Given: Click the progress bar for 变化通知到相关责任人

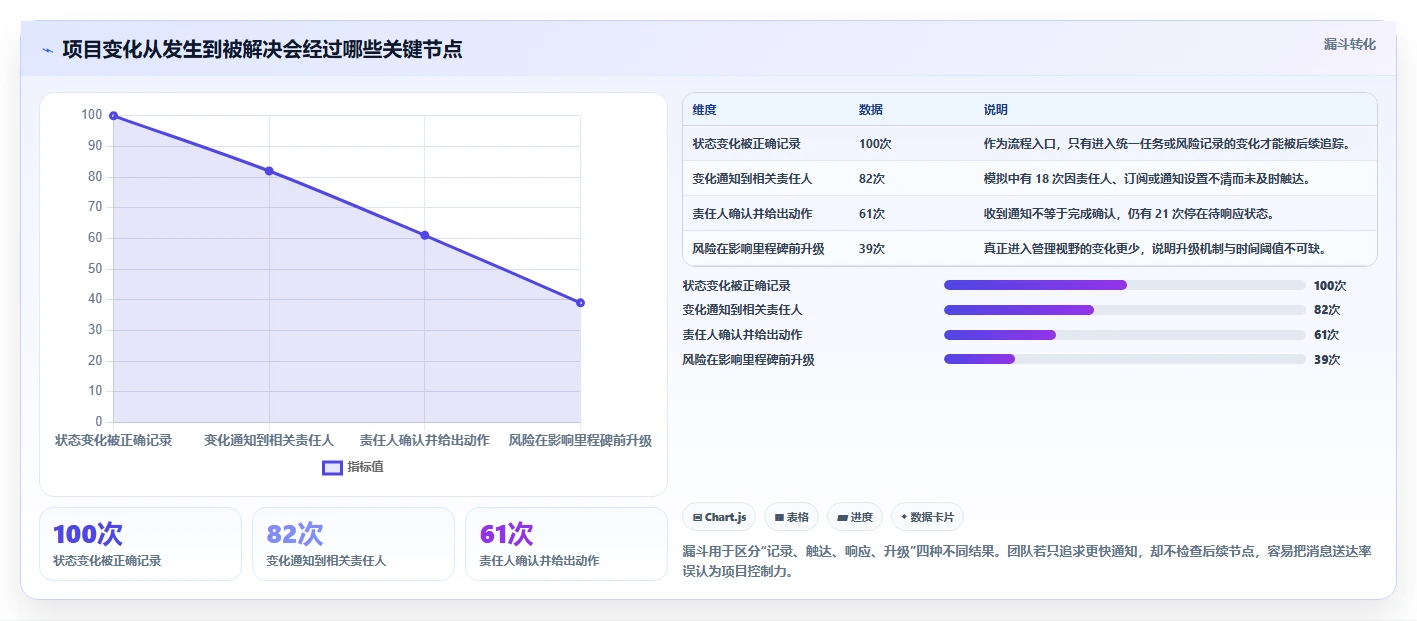Looking at the screenshot, I should click(x=1125, y=310).
